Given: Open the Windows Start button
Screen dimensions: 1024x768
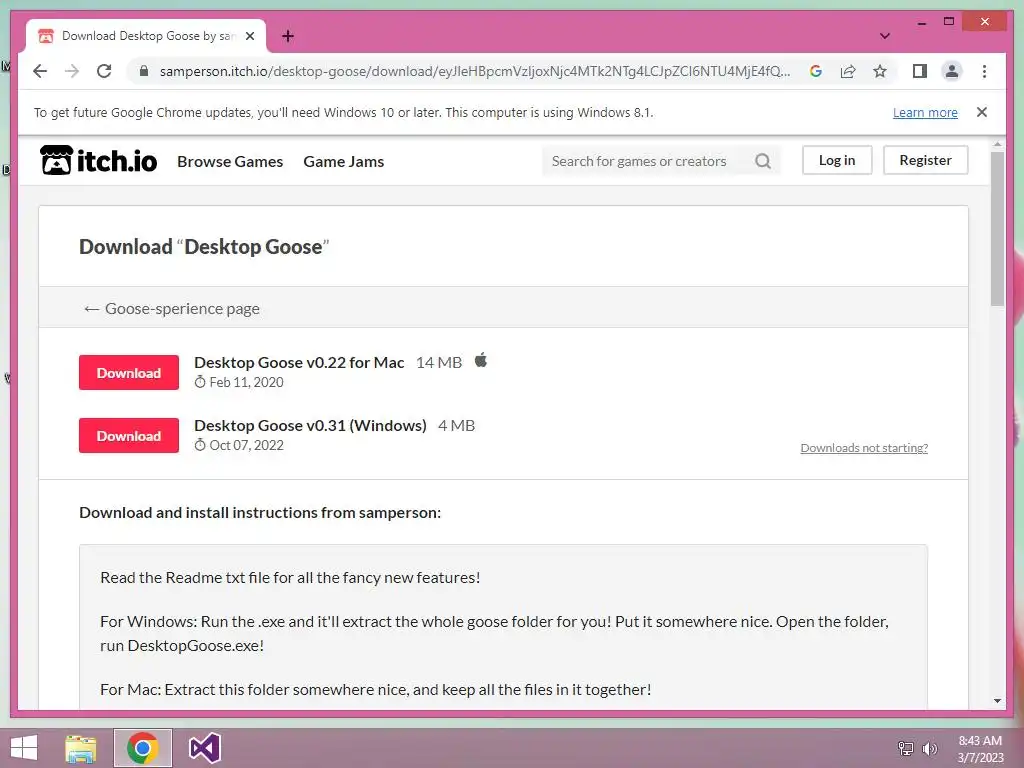Looking at the screenshot, I should click(24, 748).
